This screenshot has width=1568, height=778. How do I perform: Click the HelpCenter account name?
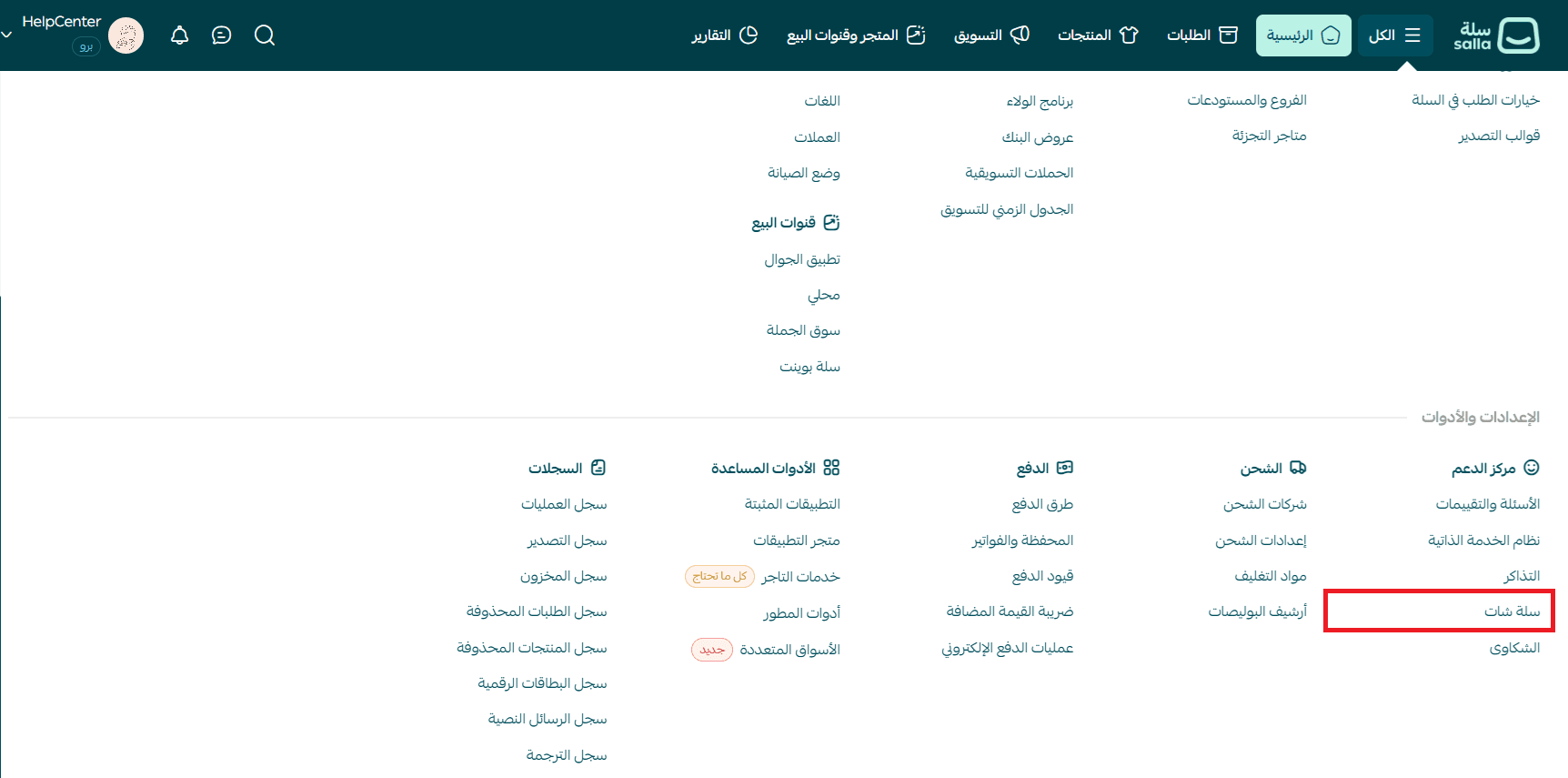click(61, 22)
